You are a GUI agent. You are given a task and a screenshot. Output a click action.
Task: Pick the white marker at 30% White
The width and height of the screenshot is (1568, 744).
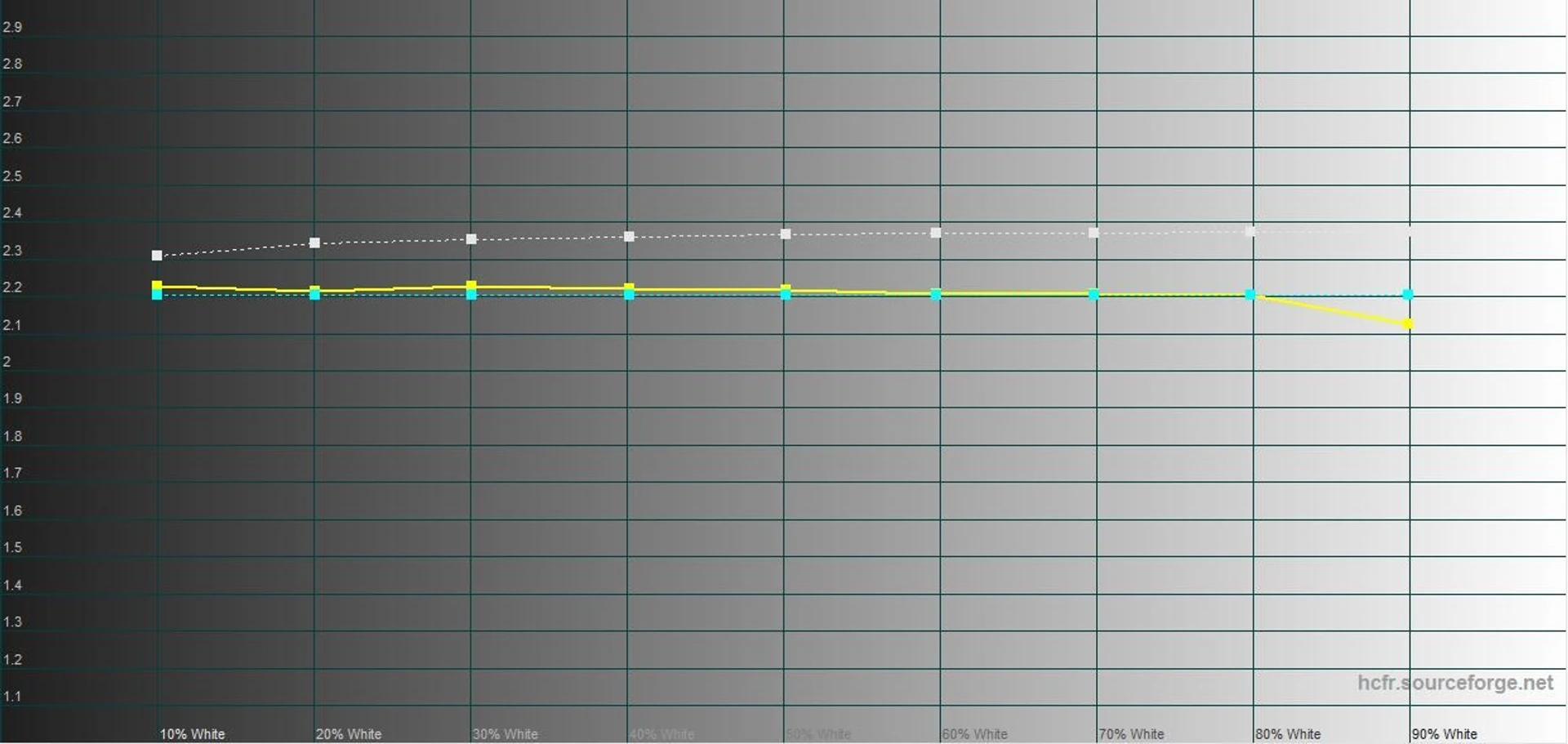point(471,239)
